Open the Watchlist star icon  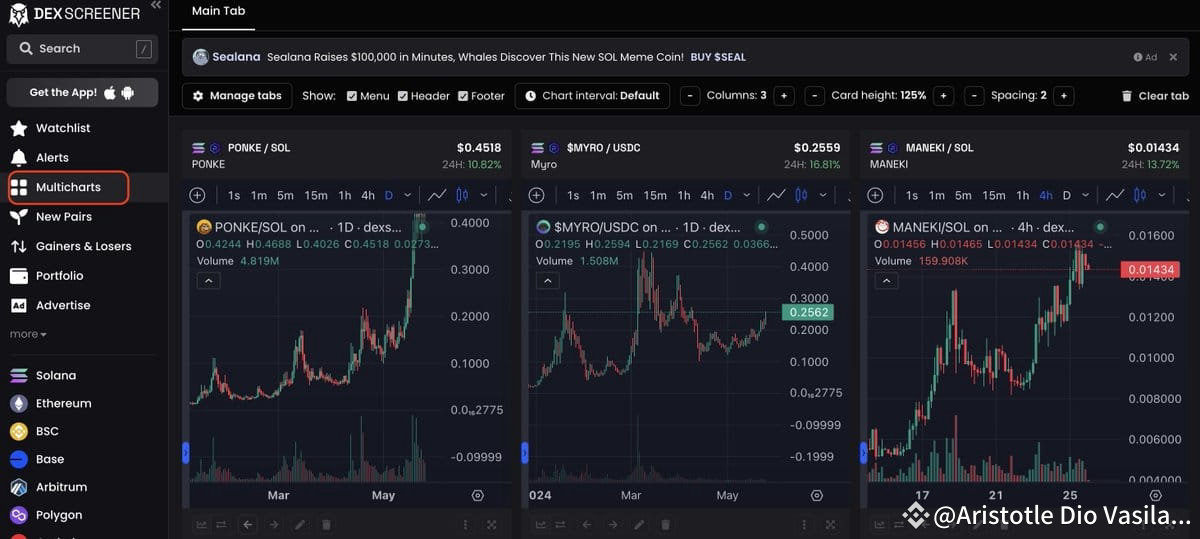click(x=18, y=128)
